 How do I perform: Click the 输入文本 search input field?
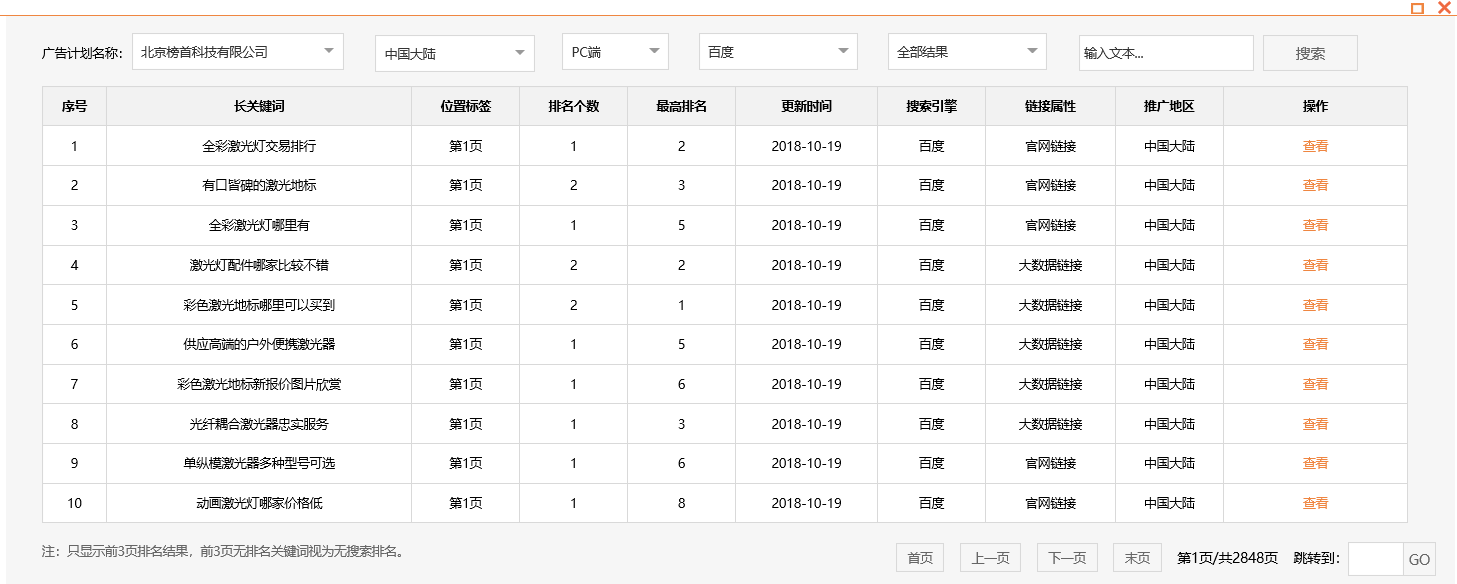click(1165, 53)
